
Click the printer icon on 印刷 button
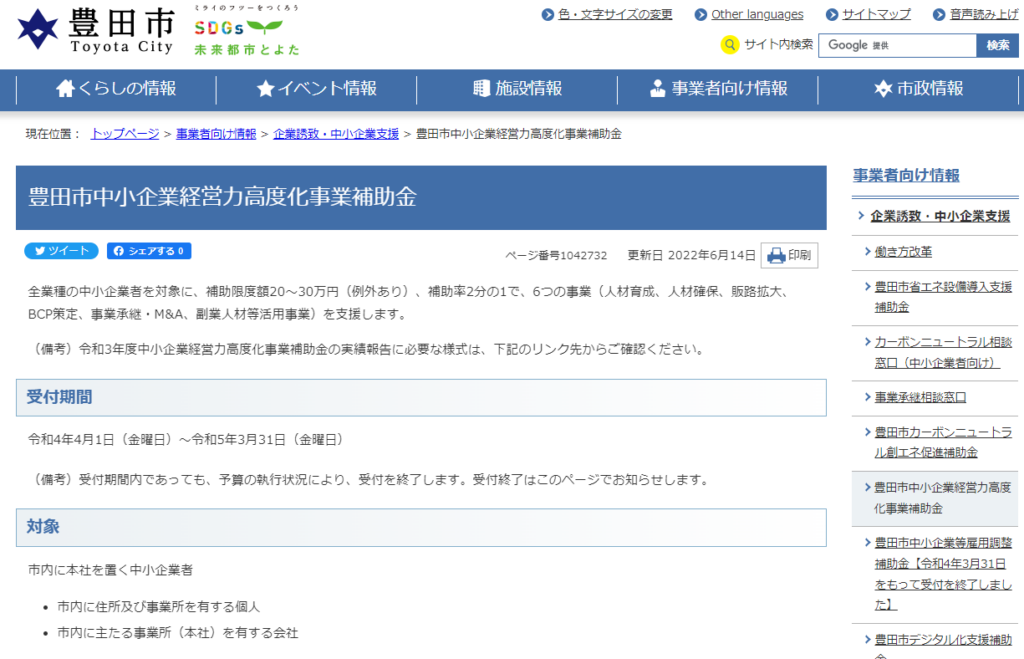[x=776, y=256]
